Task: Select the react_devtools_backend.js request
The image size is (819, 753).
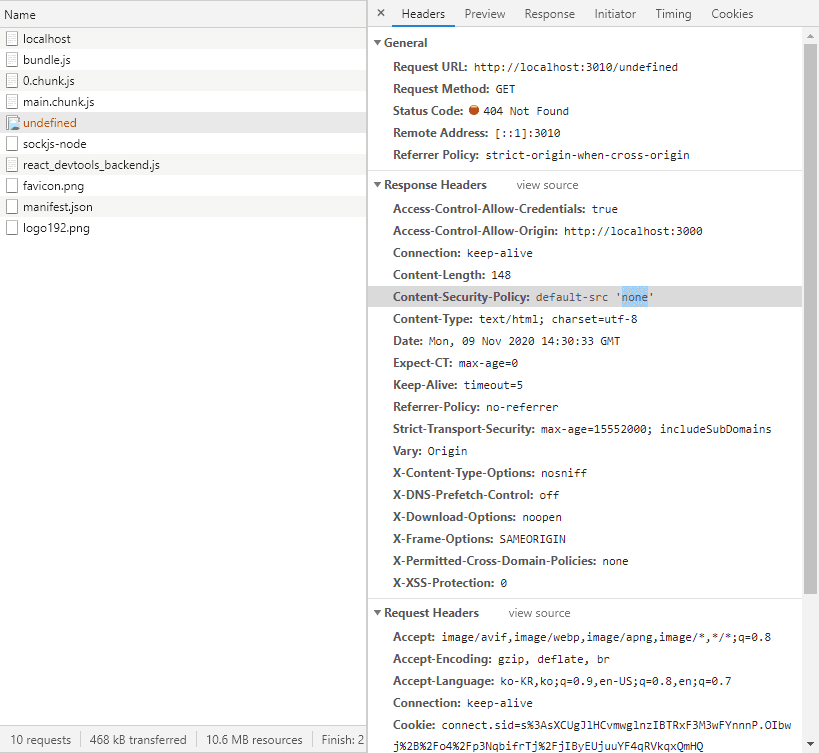Action: [x=183, y=164]
